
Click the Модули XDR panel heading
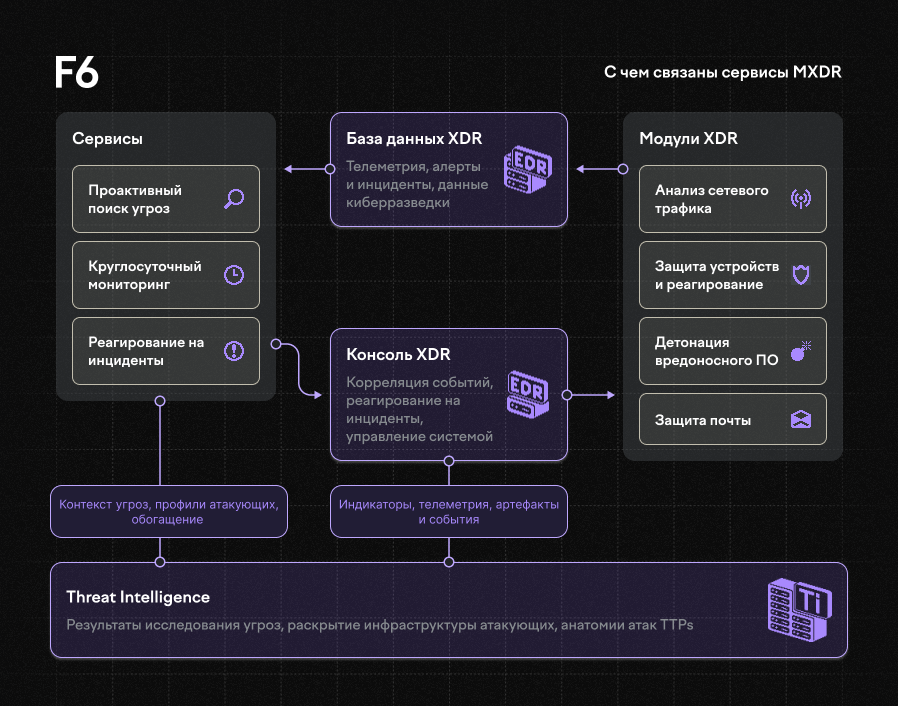688,139
